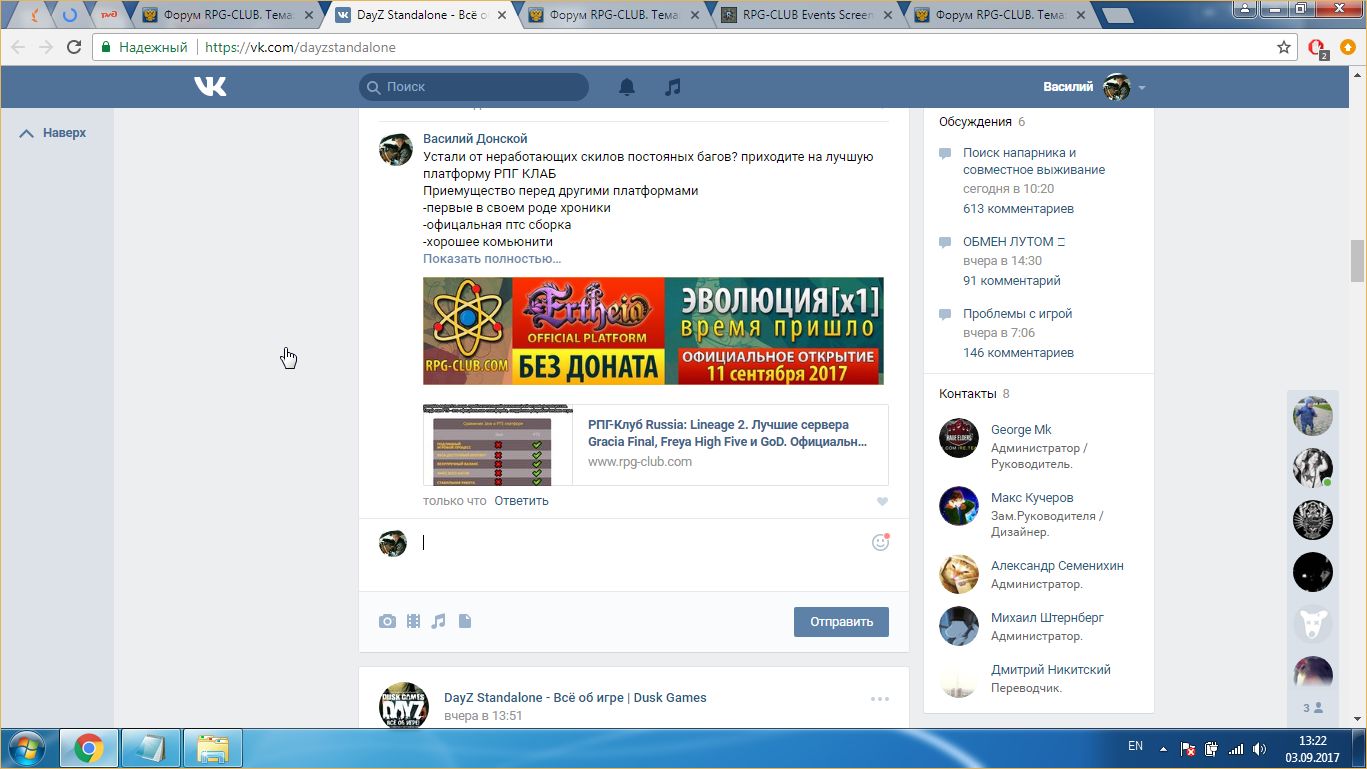Open the РПГ-Клуб Russia Lineage 2 link
The height and width of the screenshot is (769, 1367).
click(727, 433)
